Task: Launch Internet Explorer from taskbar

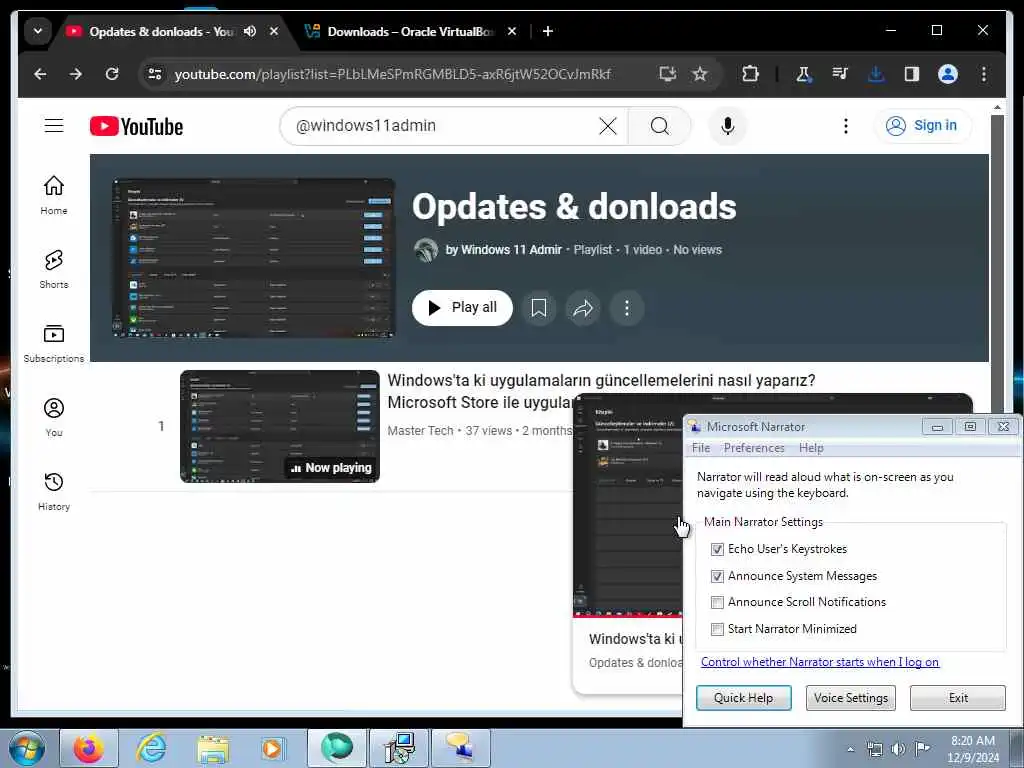Action: (150, 748)
